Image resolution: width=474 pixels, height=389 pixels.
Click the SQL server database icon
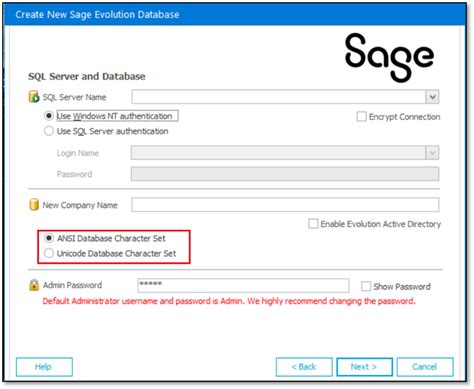pos(34,97)
